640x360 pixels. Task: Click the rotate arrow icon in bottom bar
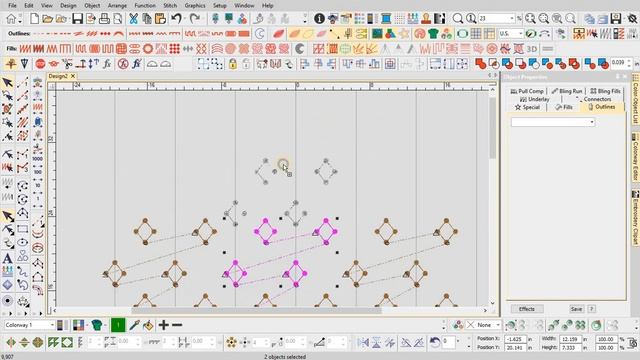point(435,342)
